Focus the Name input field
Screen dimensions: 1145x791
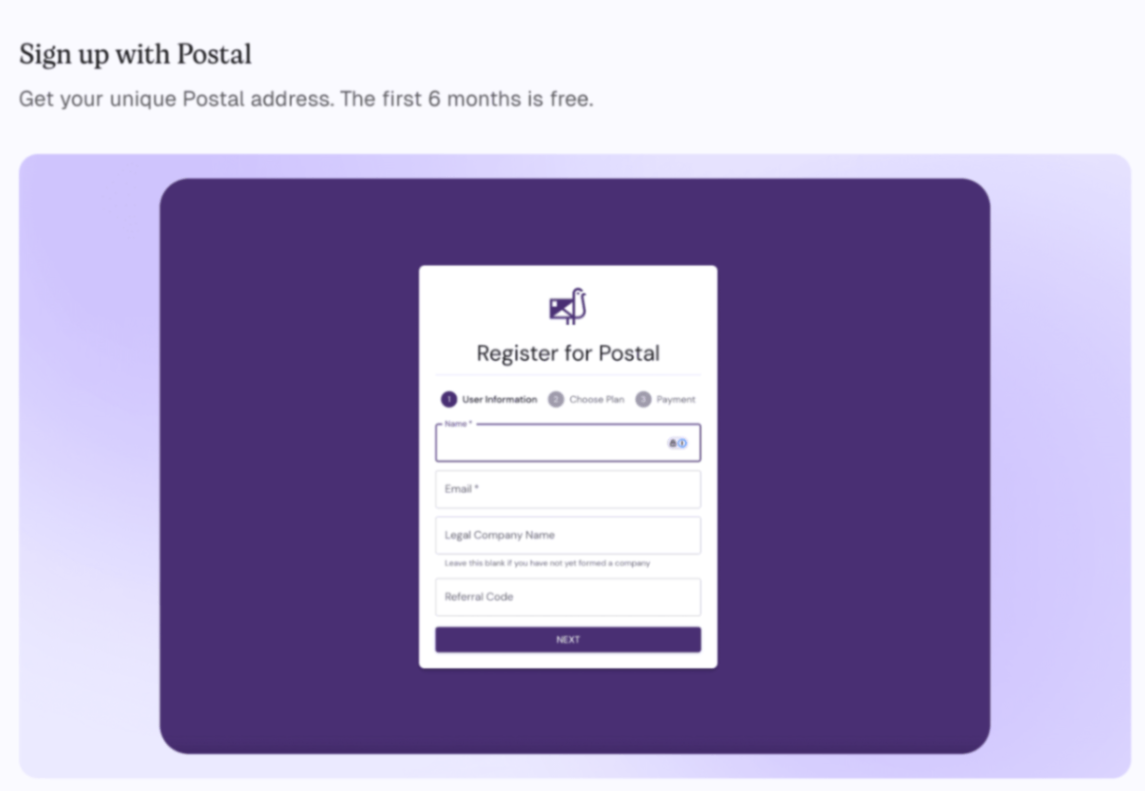550,444
